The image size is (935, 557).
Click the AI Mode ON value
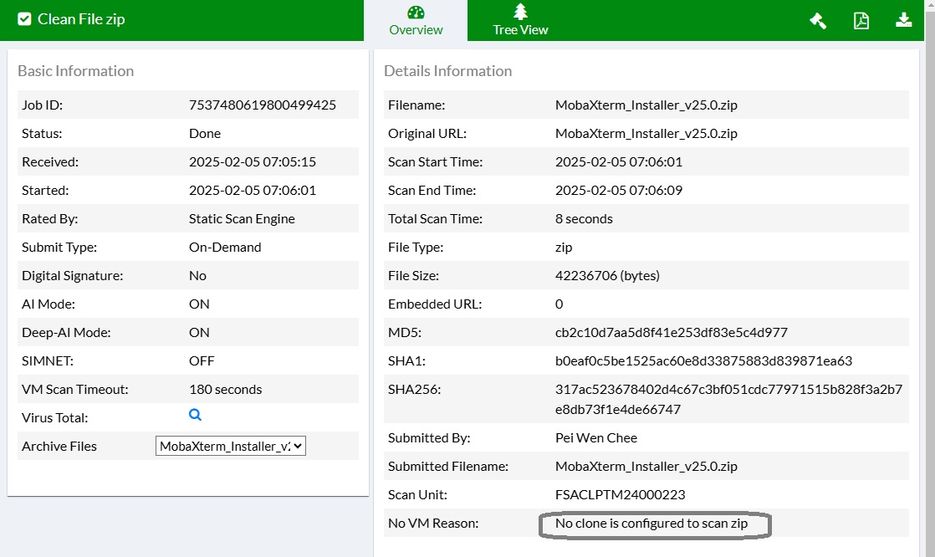[199, 304]
